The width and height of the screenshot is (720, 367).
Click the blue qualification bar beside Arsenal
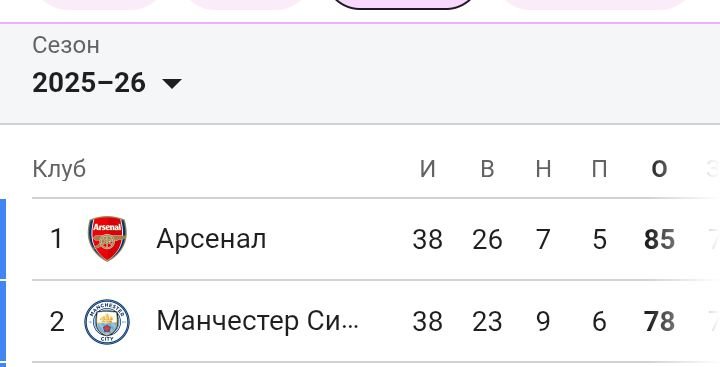[3, 239]
